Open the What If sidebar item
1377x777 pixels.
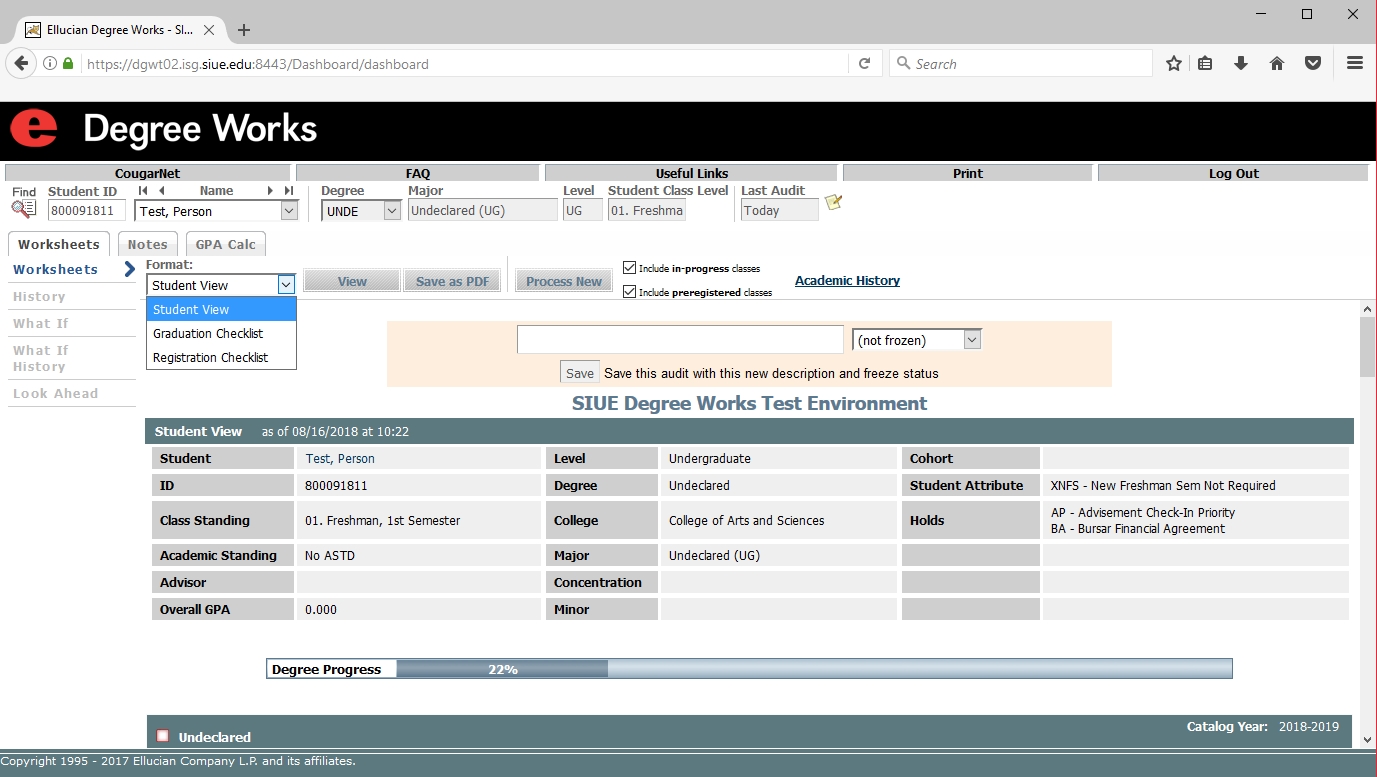[x=41, y=324]
